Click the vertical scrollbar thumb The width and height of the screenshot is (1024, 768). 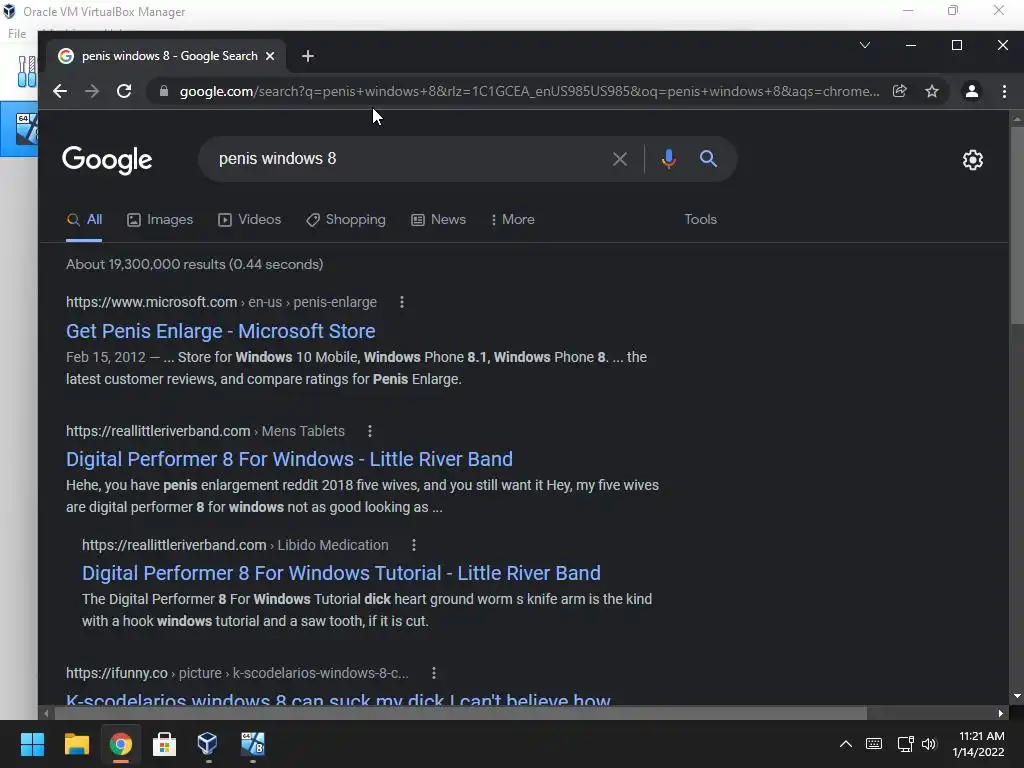[x=1017, y=225]
